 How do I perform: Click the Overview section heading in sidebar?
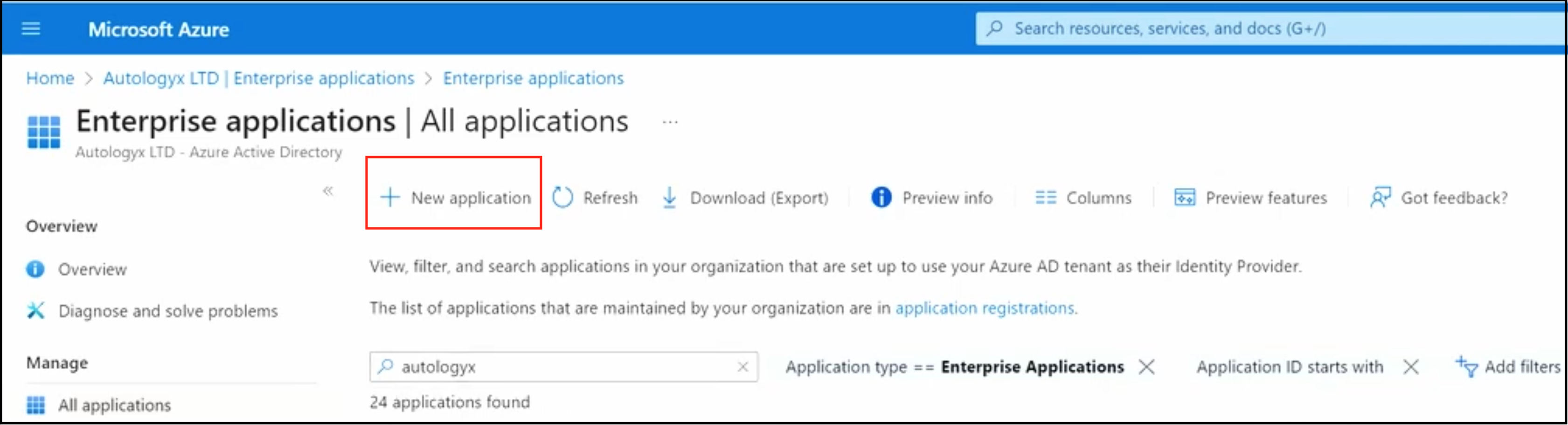coord(62,226)
